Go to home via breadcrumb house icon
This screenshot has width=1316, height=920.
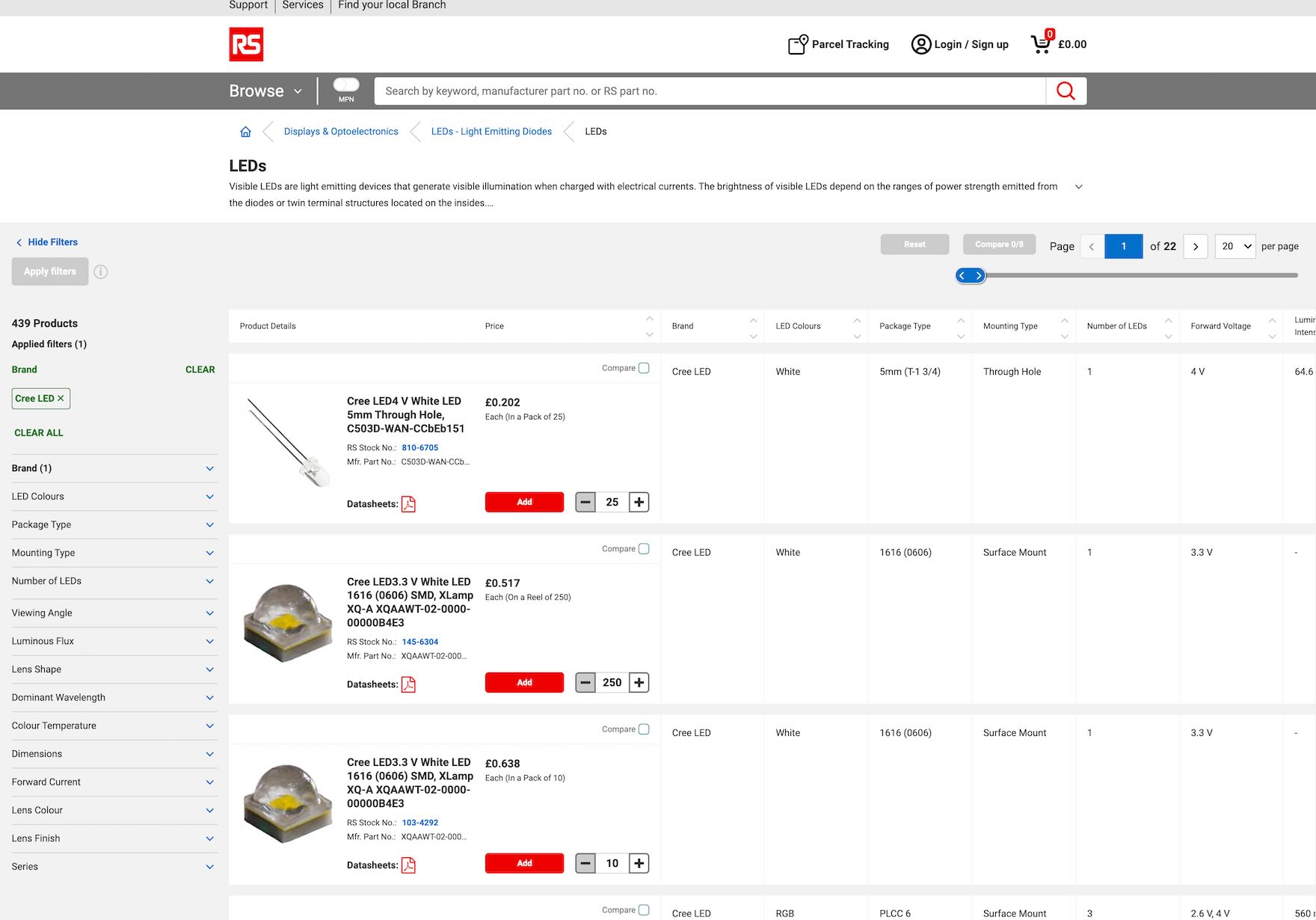[x=245, y=132]
